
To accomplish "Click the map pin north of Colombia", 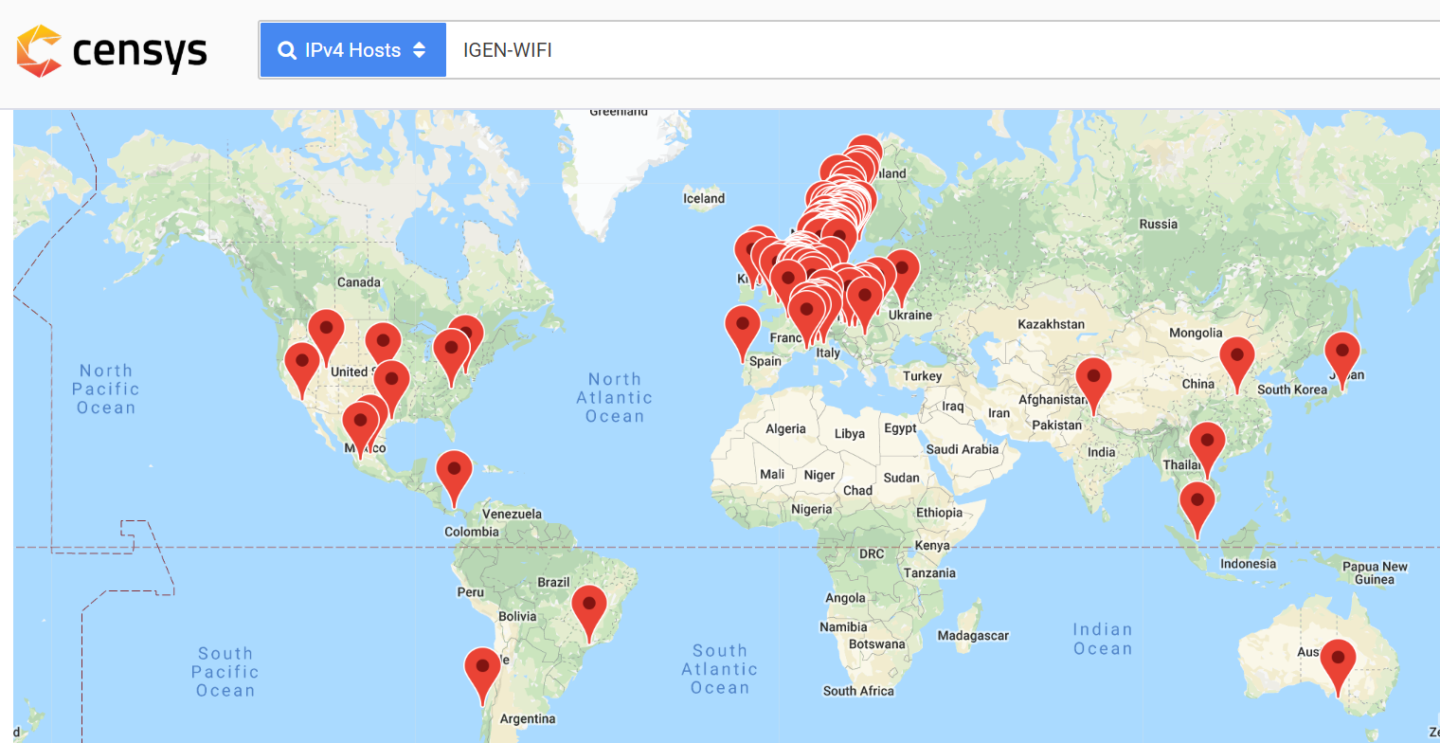I will (x=454, y=478).
